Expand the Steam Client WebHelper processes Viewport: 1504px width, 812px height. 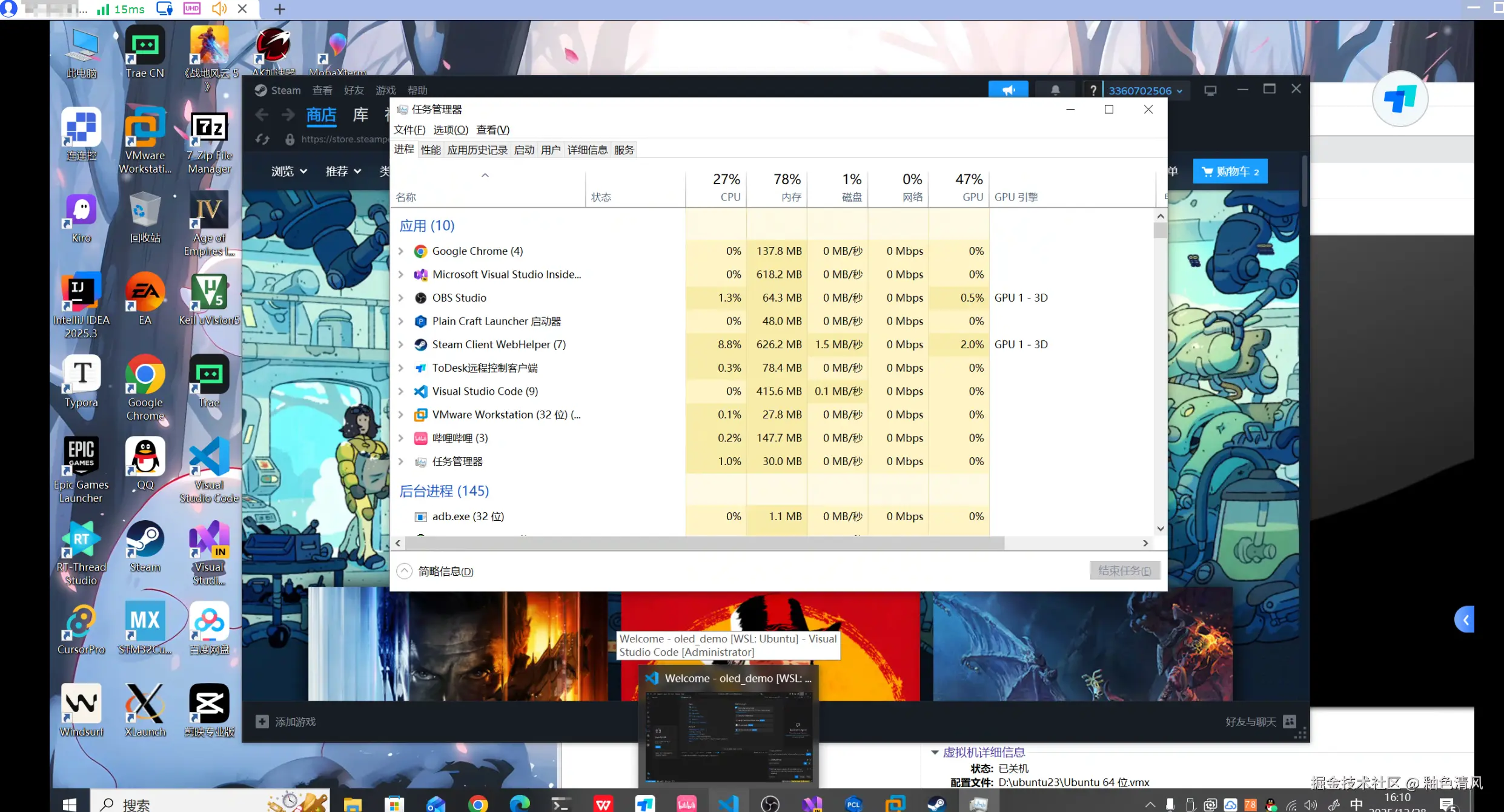pos(400,345)
